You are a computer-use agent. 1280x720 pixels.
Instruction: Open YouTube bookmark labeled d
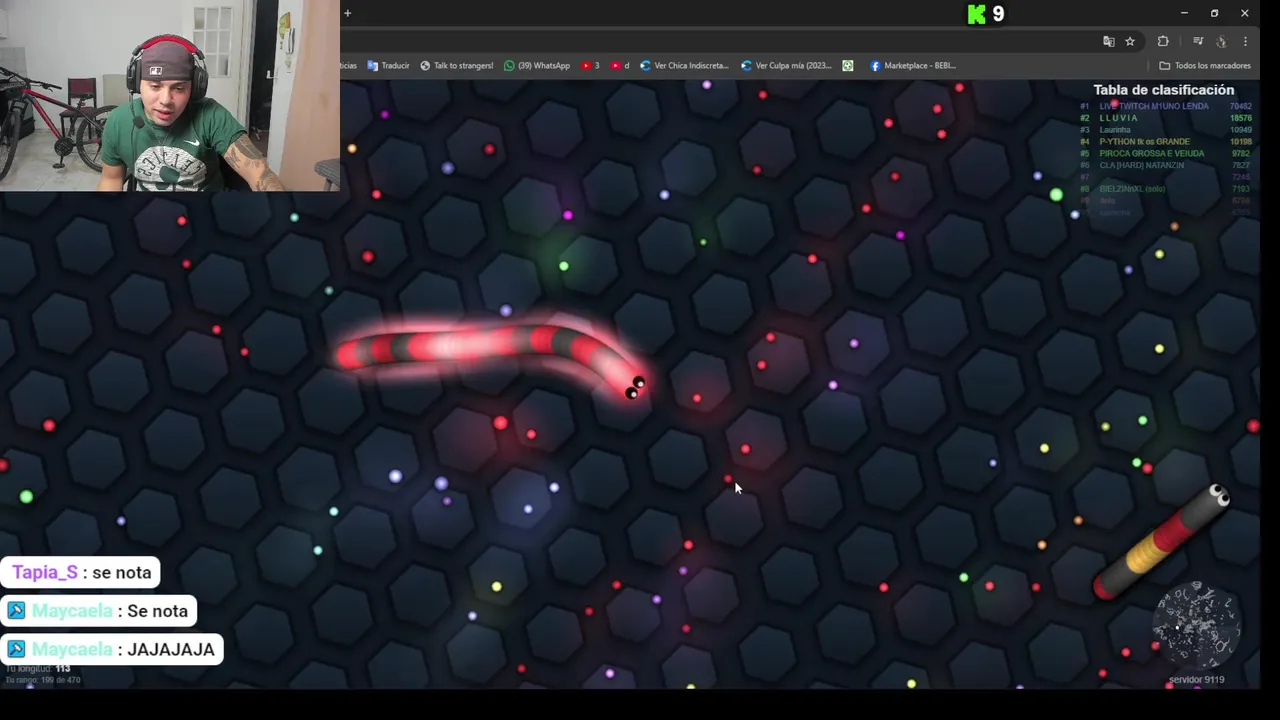pos(620,66)
